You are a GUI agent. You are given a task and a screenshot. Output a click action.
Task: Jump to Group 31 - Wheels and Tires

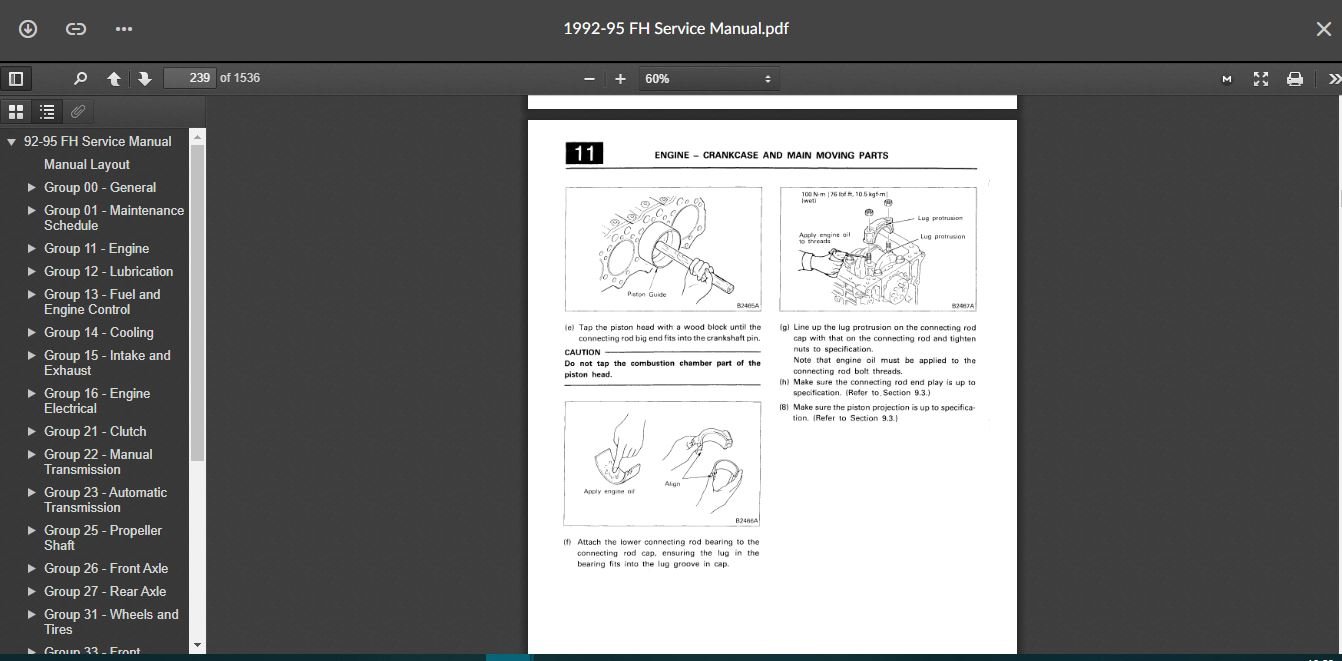111,622
